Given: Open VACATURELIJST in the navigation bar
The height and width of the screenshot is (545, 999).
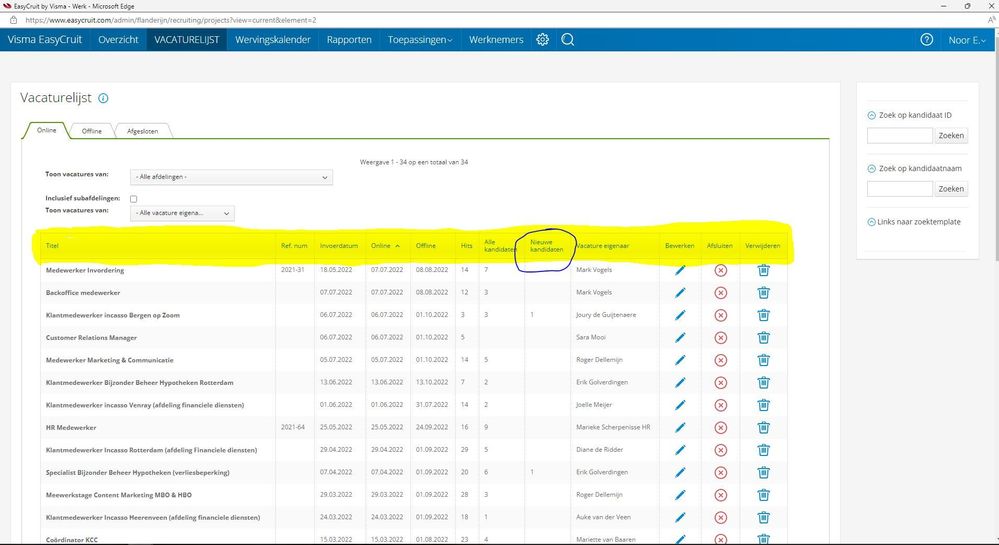Looking at the screenshot, I should coord(187,40).
